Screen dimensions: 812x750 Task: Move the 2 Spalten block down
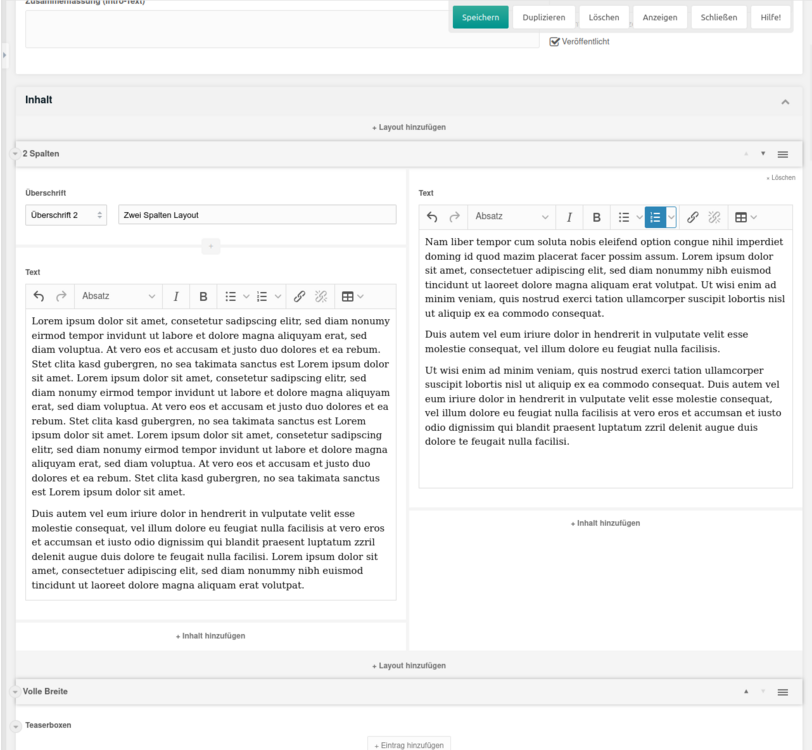click(x=763, y=154)
